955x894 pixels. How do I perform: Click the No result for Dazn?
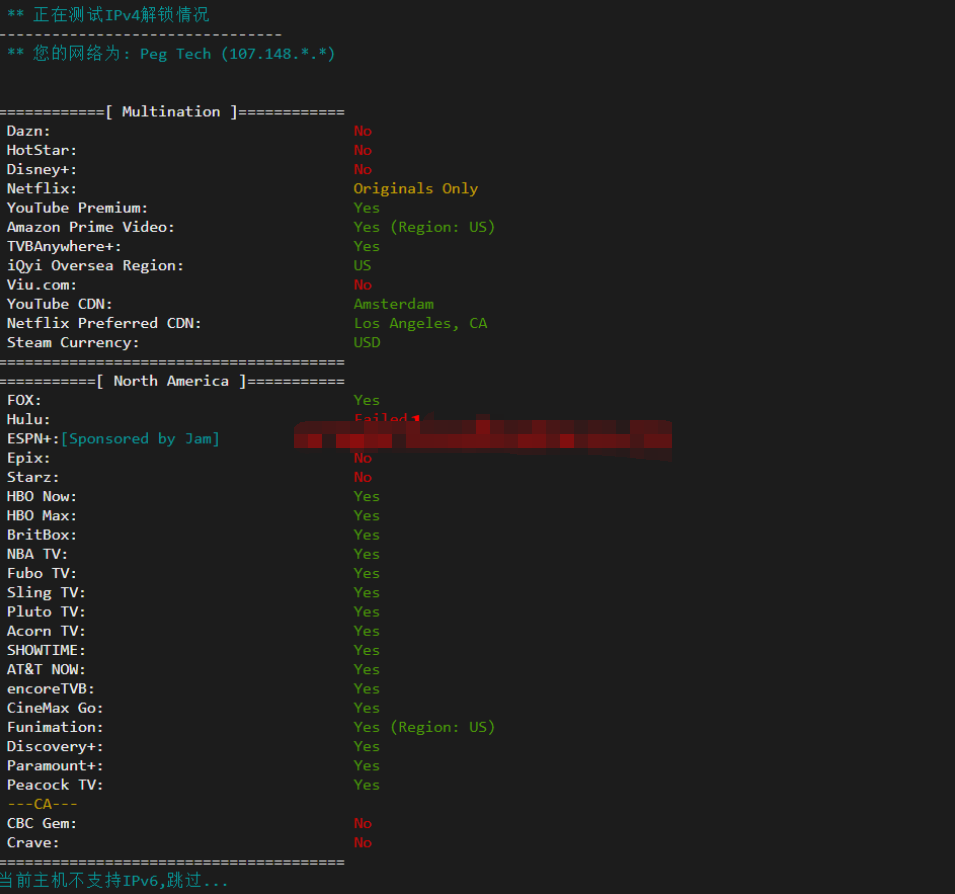[x=363, y=131]
